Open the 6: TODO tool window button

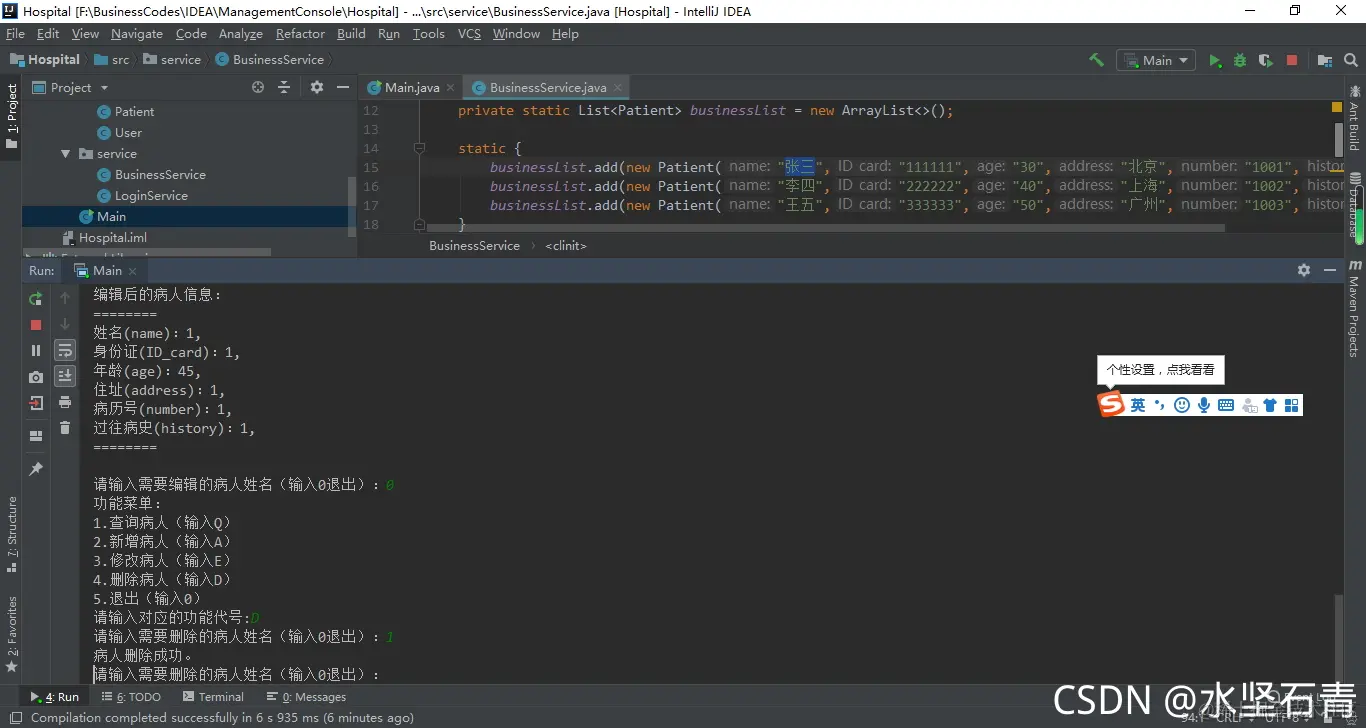[131, 697]
